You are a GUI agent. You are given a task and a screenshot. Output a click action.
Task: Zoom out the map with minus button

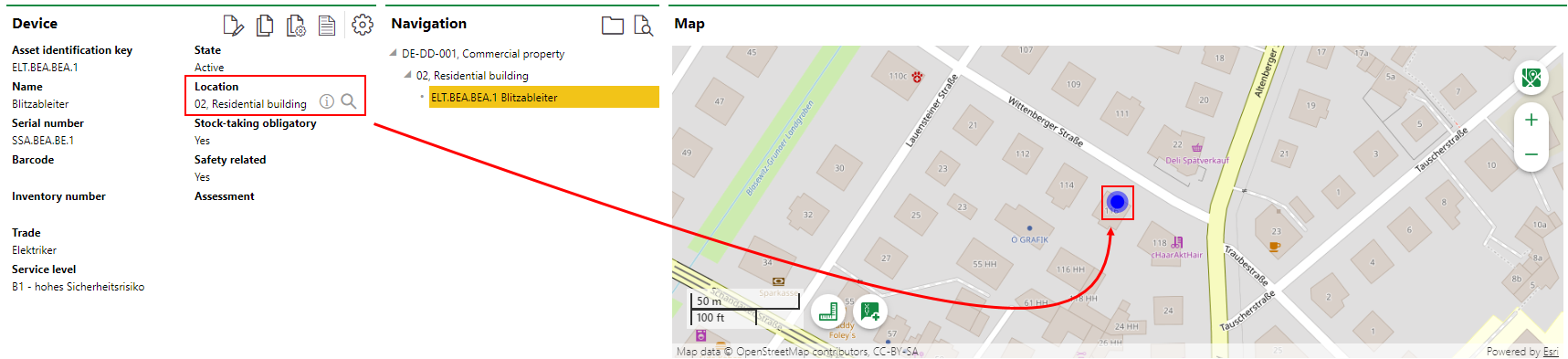click(1531, 154)
